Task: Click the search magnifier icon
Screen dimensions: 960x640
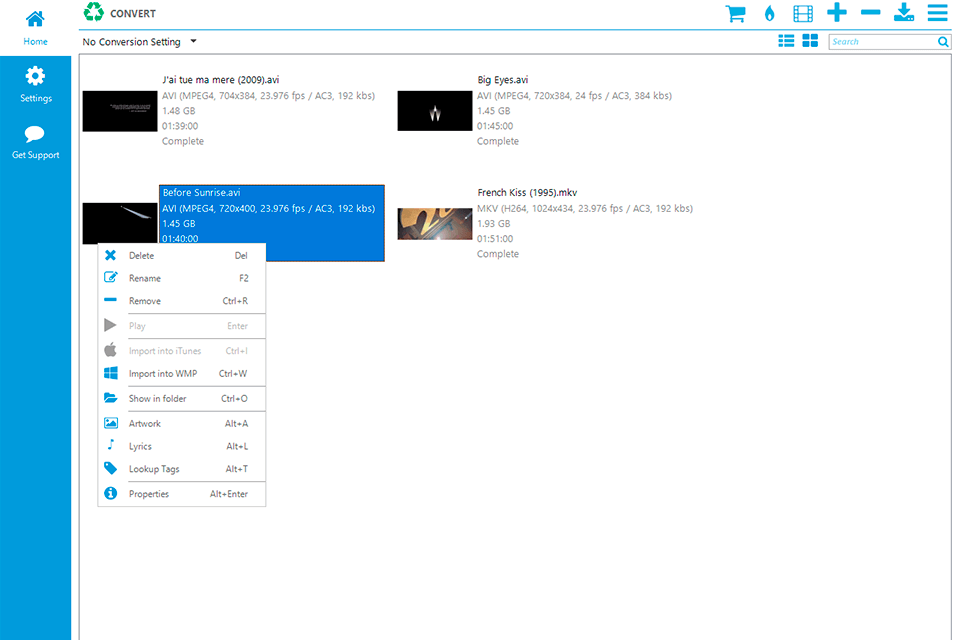Action: [x=942, y=41]
